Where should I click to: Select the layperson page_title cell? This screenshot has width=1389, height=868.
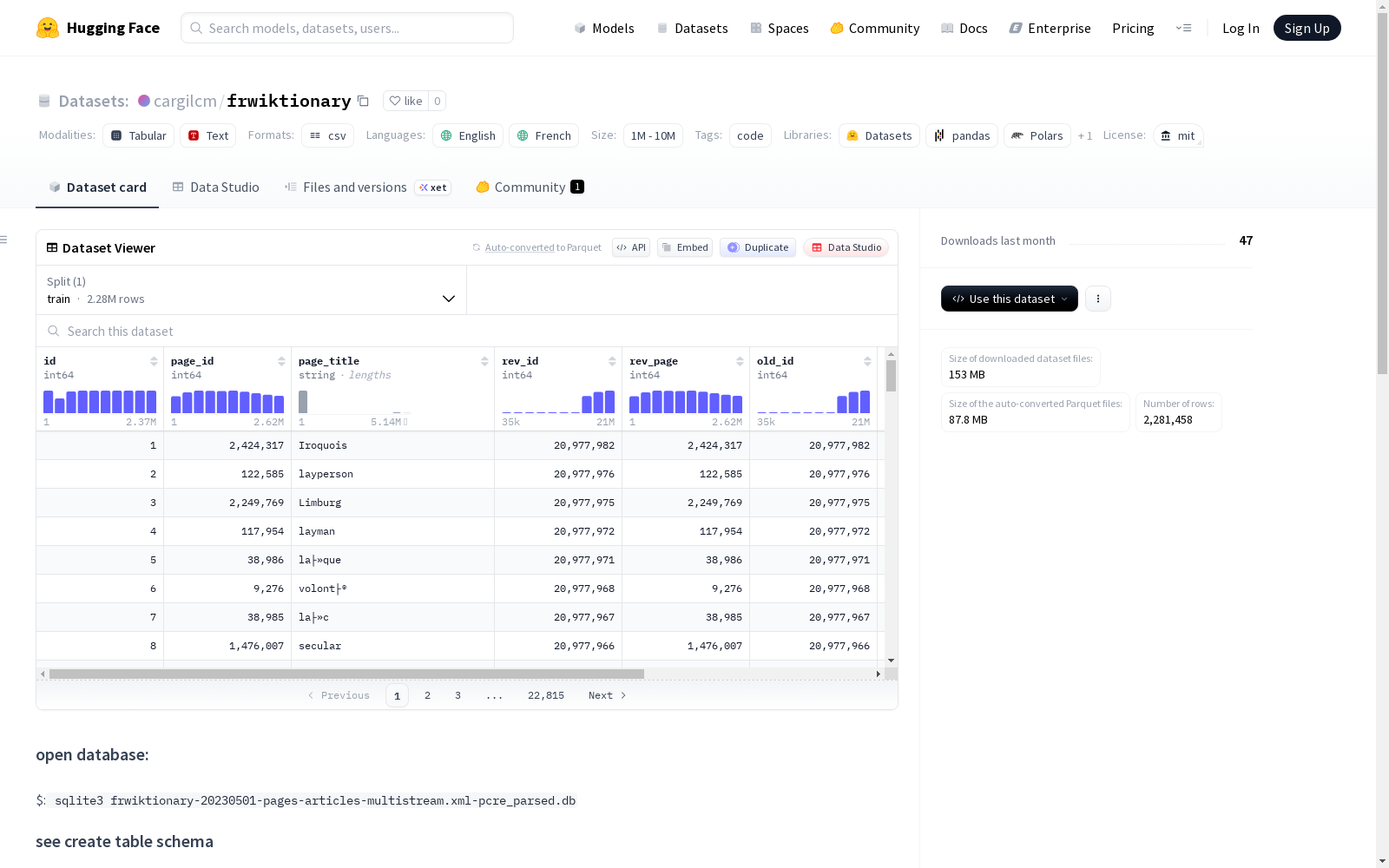pos(392,474)
